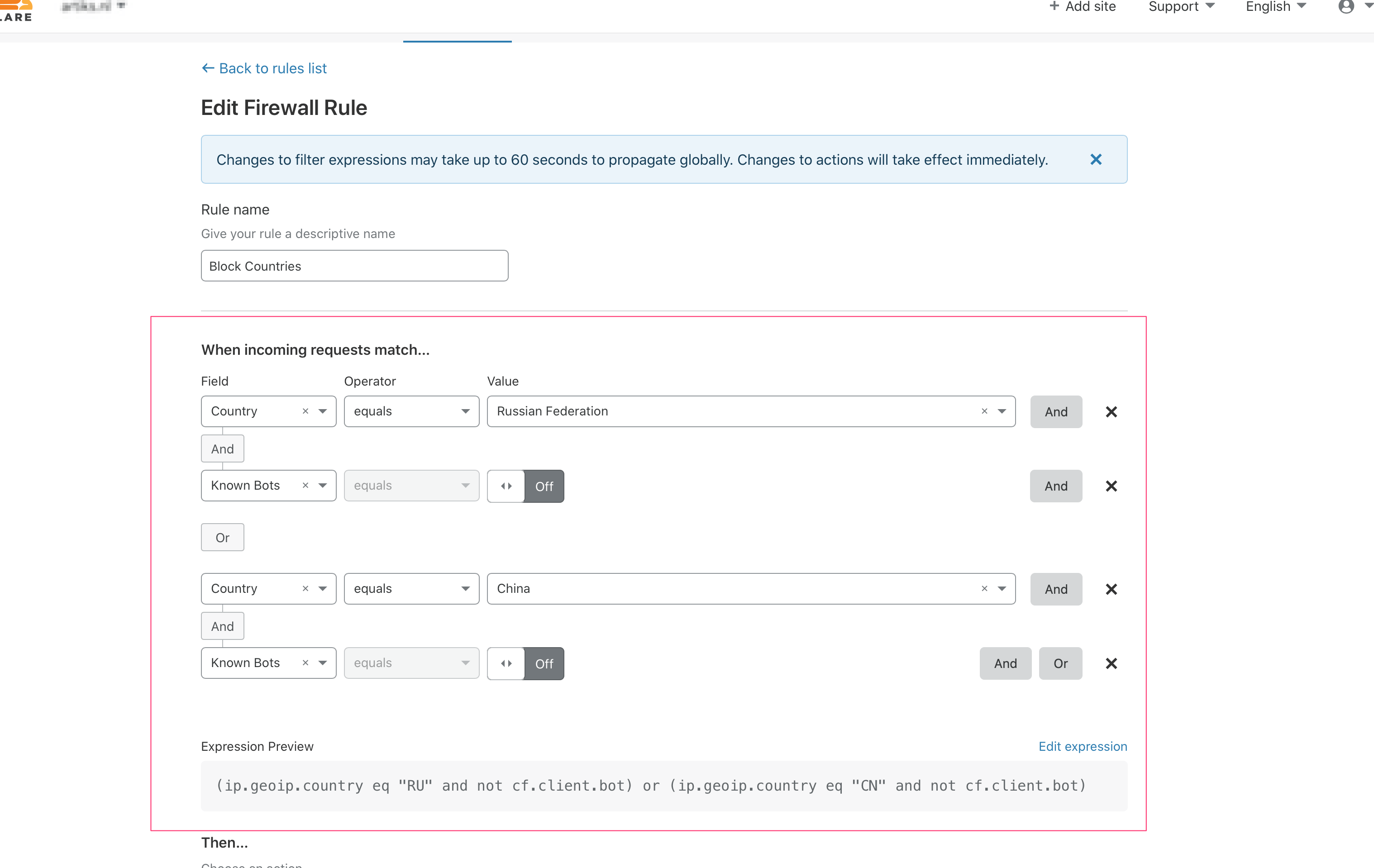Clear the Russian Federation value selection
Viewport: 1374px width, 868px height.
point(984,411)
